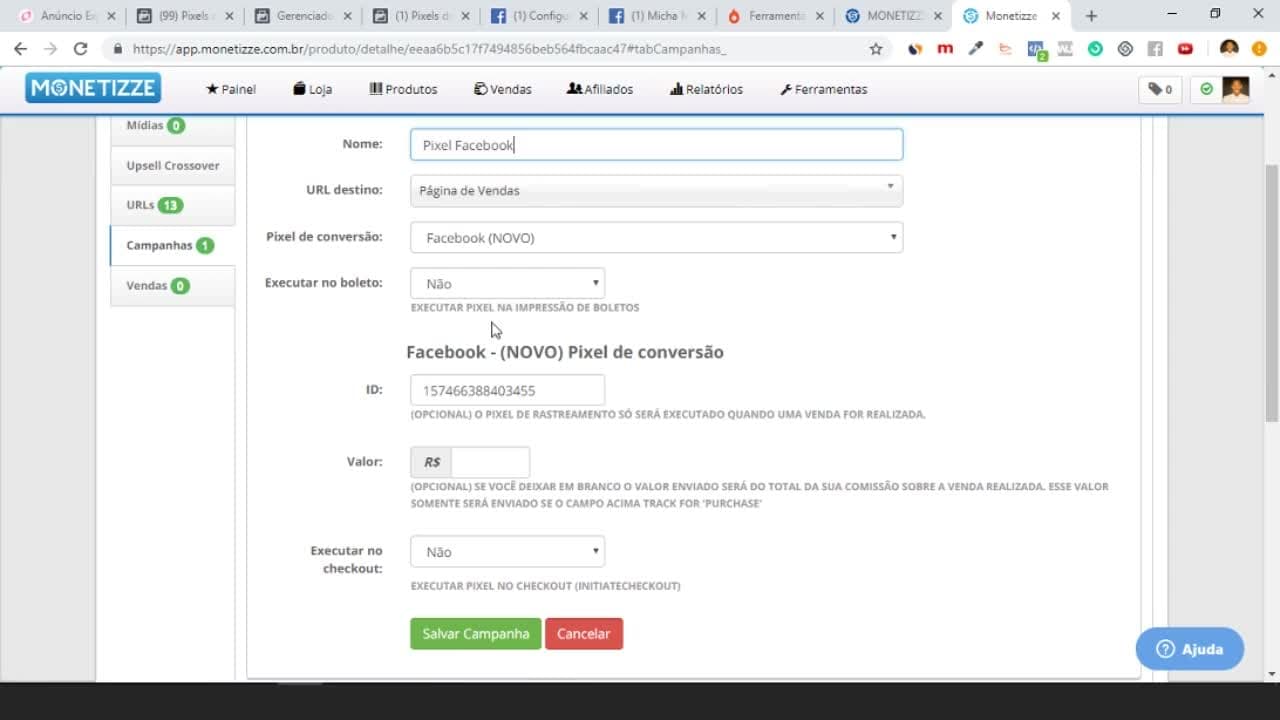Close the Anúncio browser tab
Screen dimensions: 1280x720
point(111,16)
